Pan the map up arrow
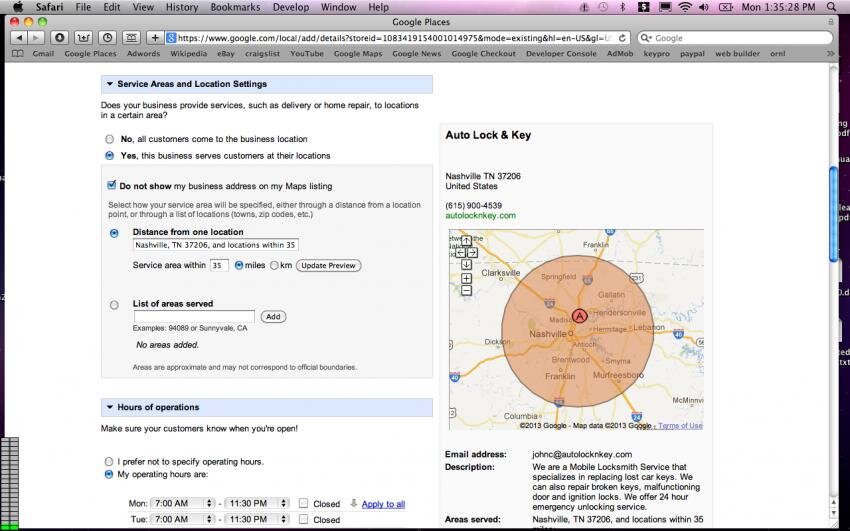 (x=466, y=241)
